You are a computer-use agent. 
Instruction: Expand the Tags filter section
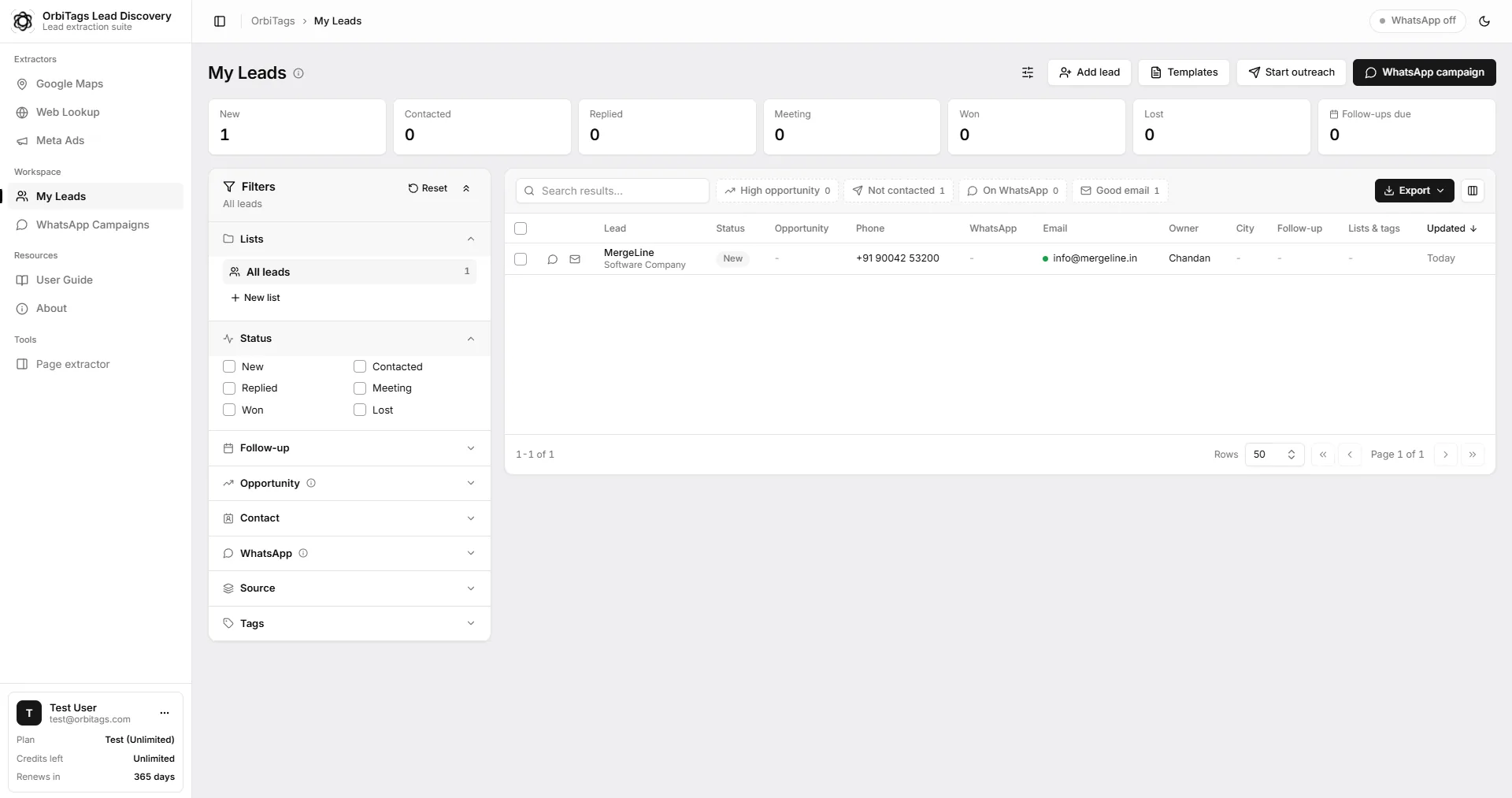coord(350,623)
